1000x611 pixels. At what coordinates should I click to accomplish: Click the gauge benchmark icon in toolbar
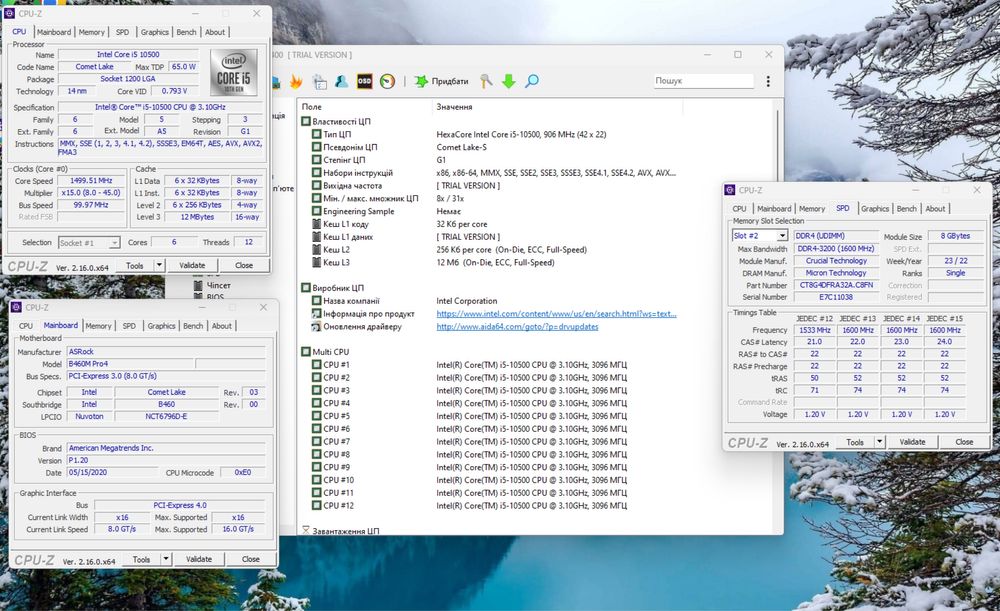click(x=387, y=81)
